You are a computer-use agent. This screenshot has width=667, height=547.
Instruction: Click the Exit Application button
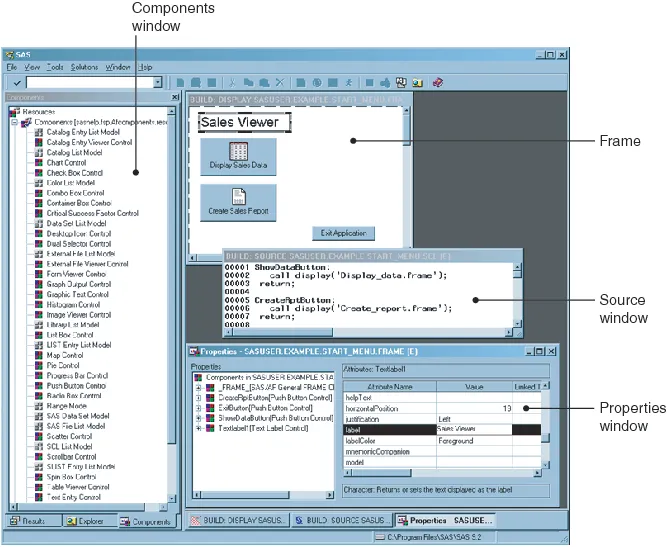[344, 233]
